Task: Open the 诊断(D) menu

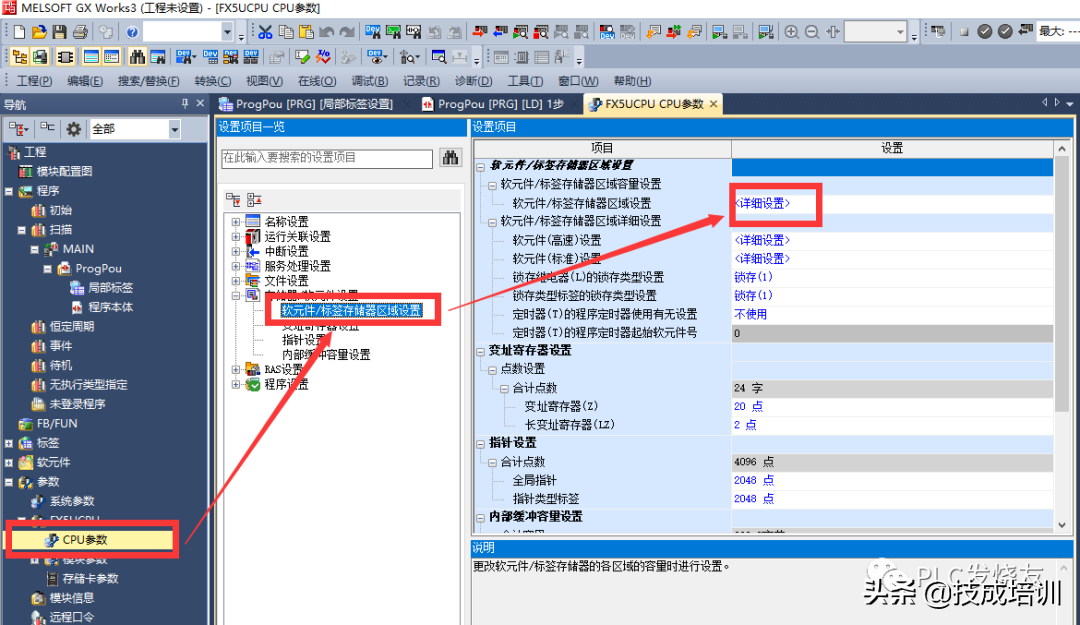Action: pos(473,81)
